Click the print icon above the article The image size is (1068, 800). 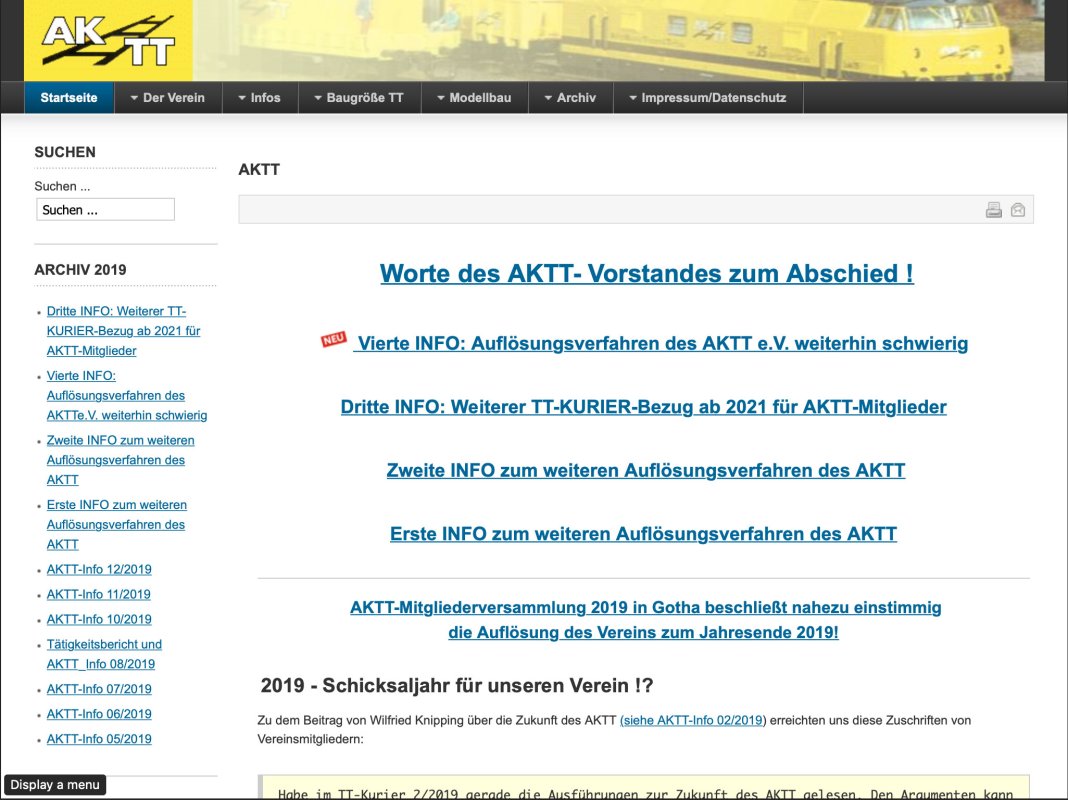tap(993, 209)
